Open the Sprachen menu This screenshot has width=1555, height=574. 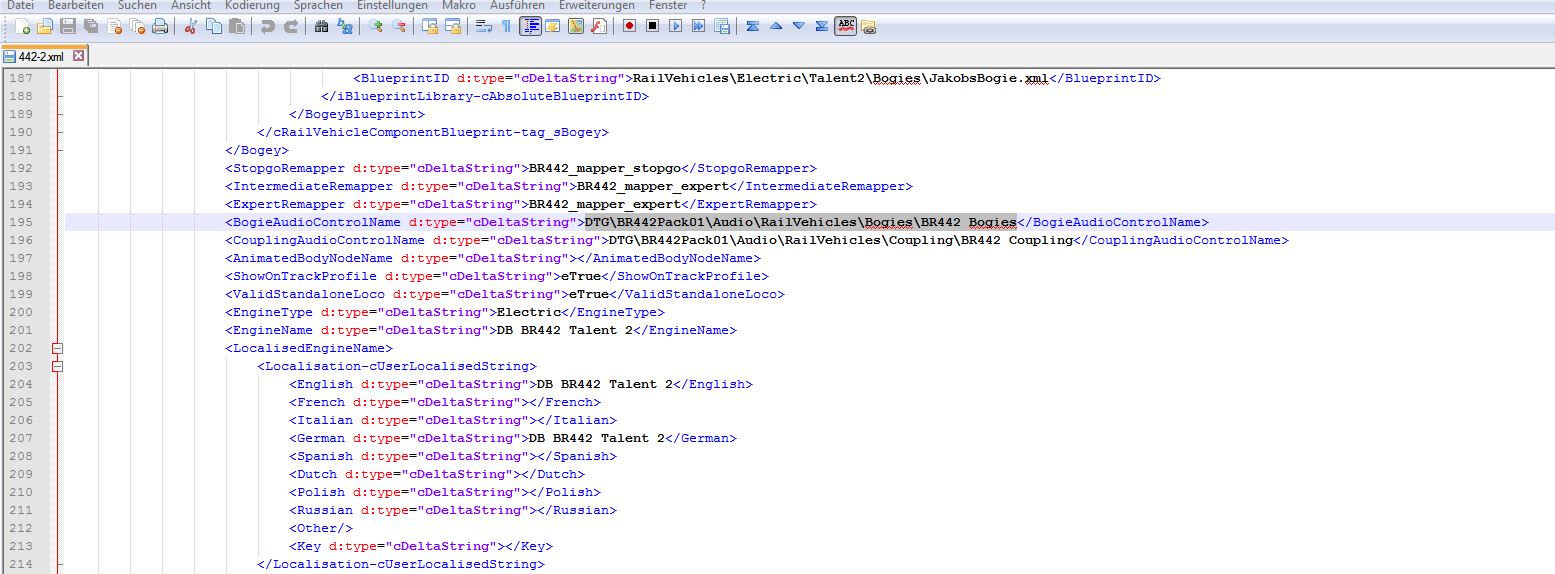(x=318, y=5)
